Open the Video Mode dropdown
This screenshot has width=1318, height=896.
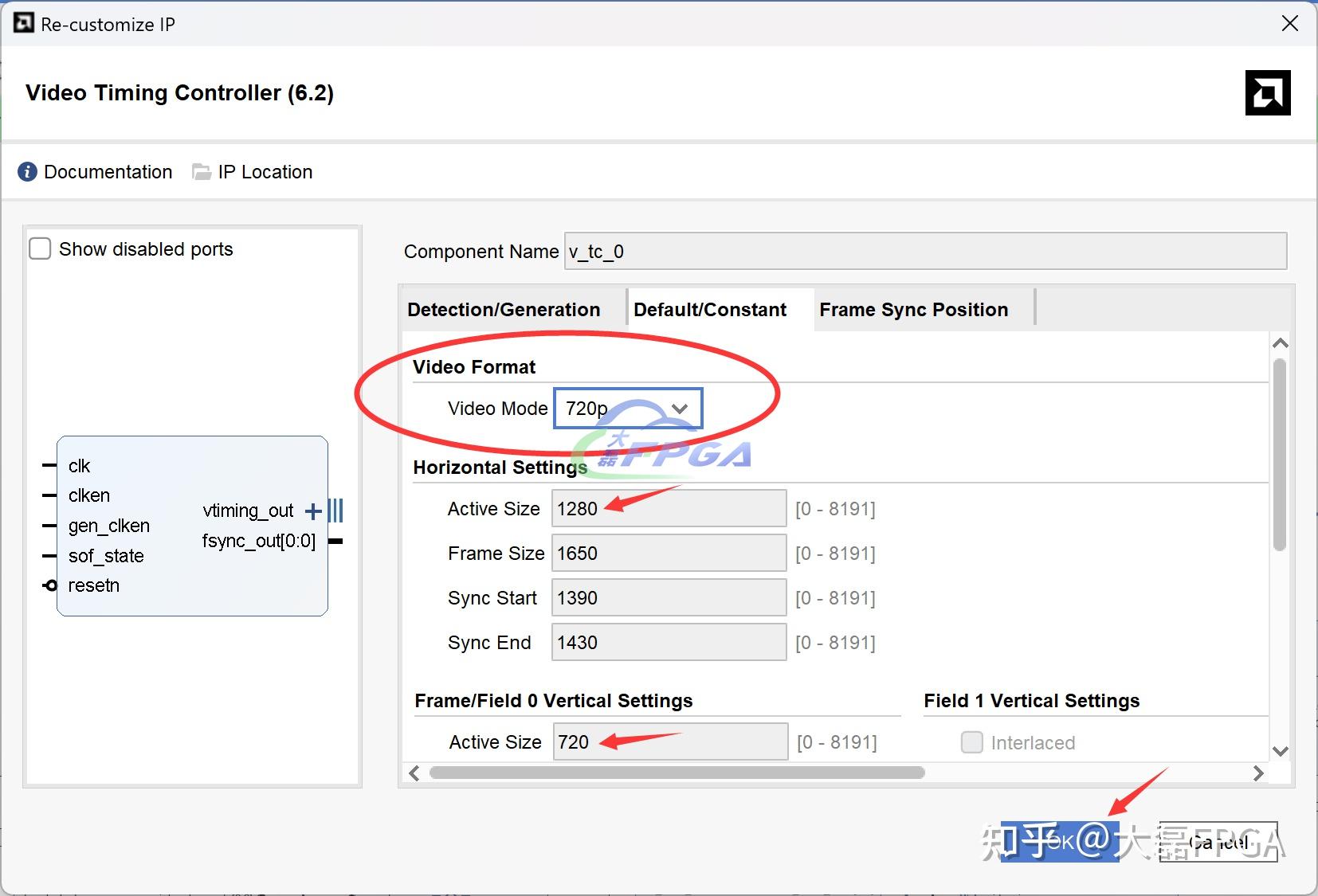coord(628,409)
